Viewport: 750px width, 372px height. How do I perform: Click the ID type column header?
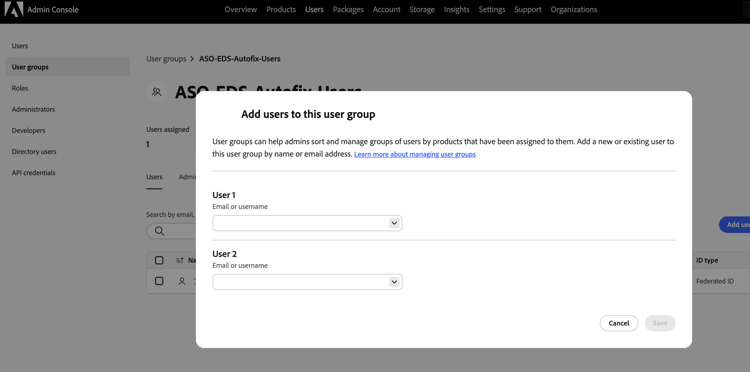[x=706, y=261]
